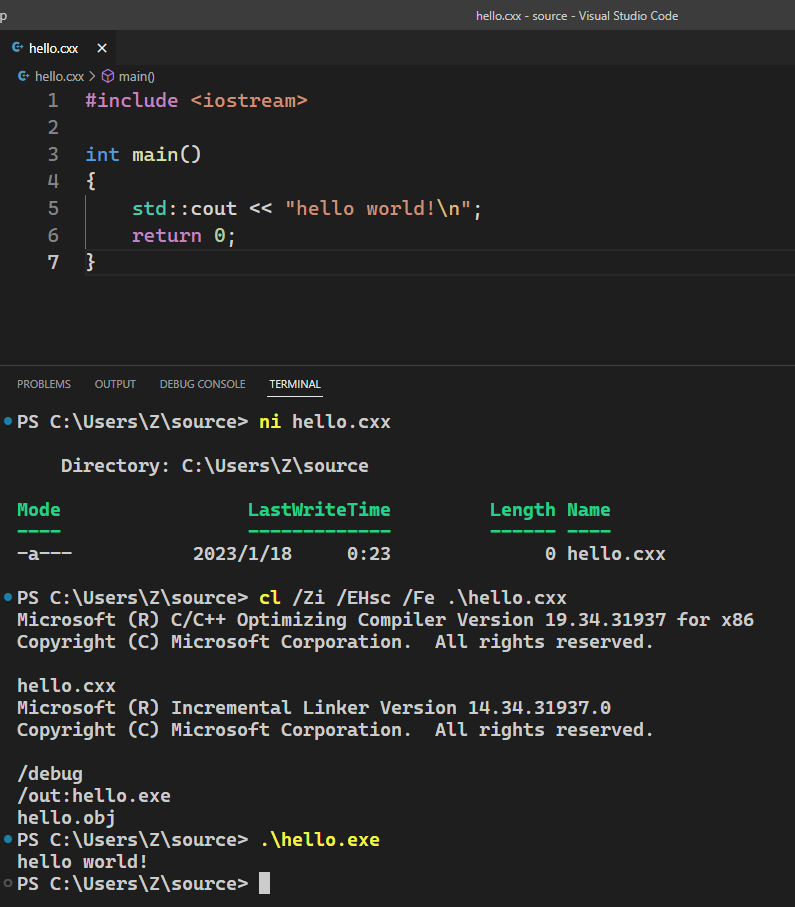Click line number 5 in the gutter
The image size is (795, 907).
(53, 209)
